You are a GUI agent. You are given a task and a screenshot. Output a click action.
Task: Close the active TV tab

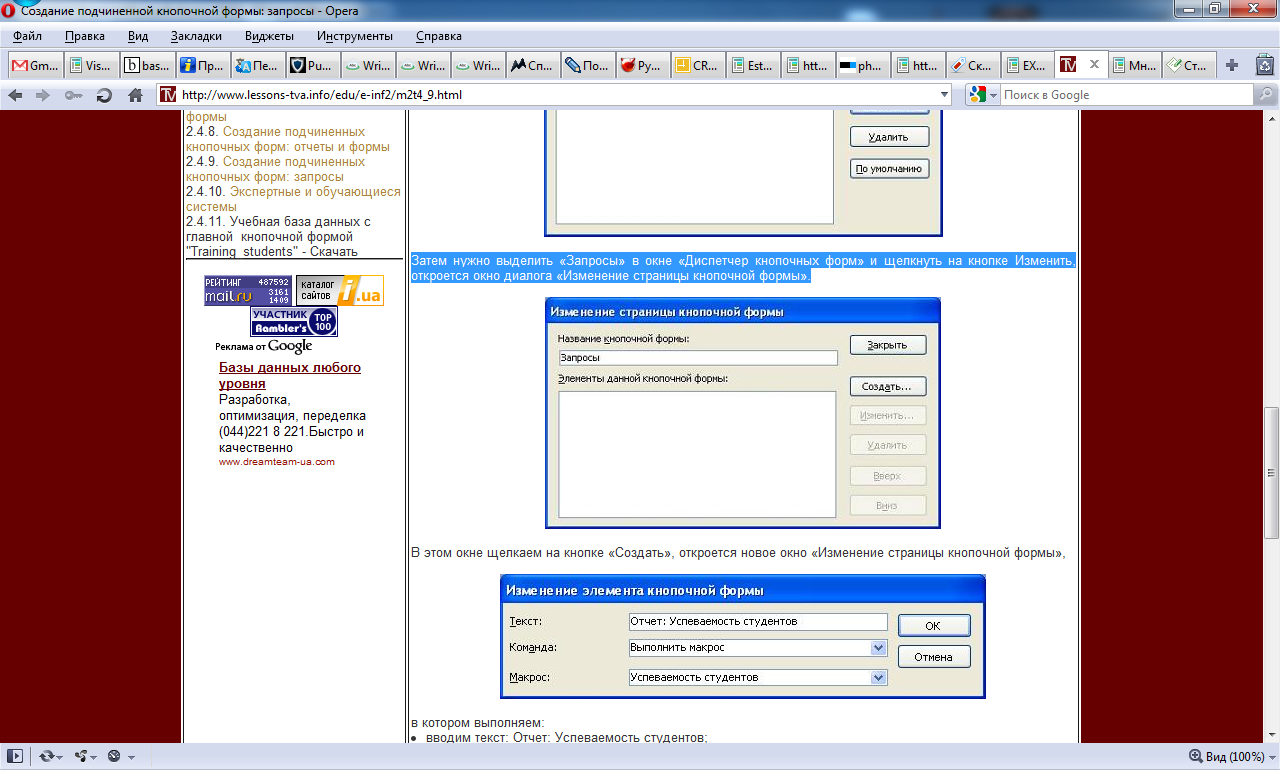(1094, 65)
